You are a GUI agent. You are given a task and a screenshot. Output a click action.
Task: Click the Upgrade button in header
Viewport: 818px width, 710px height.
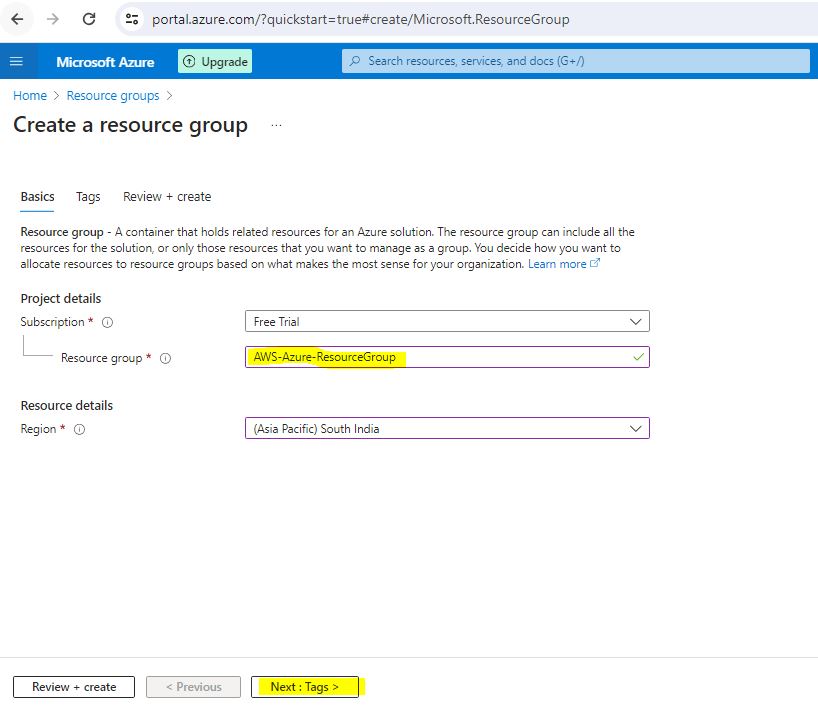click(215, 61)
